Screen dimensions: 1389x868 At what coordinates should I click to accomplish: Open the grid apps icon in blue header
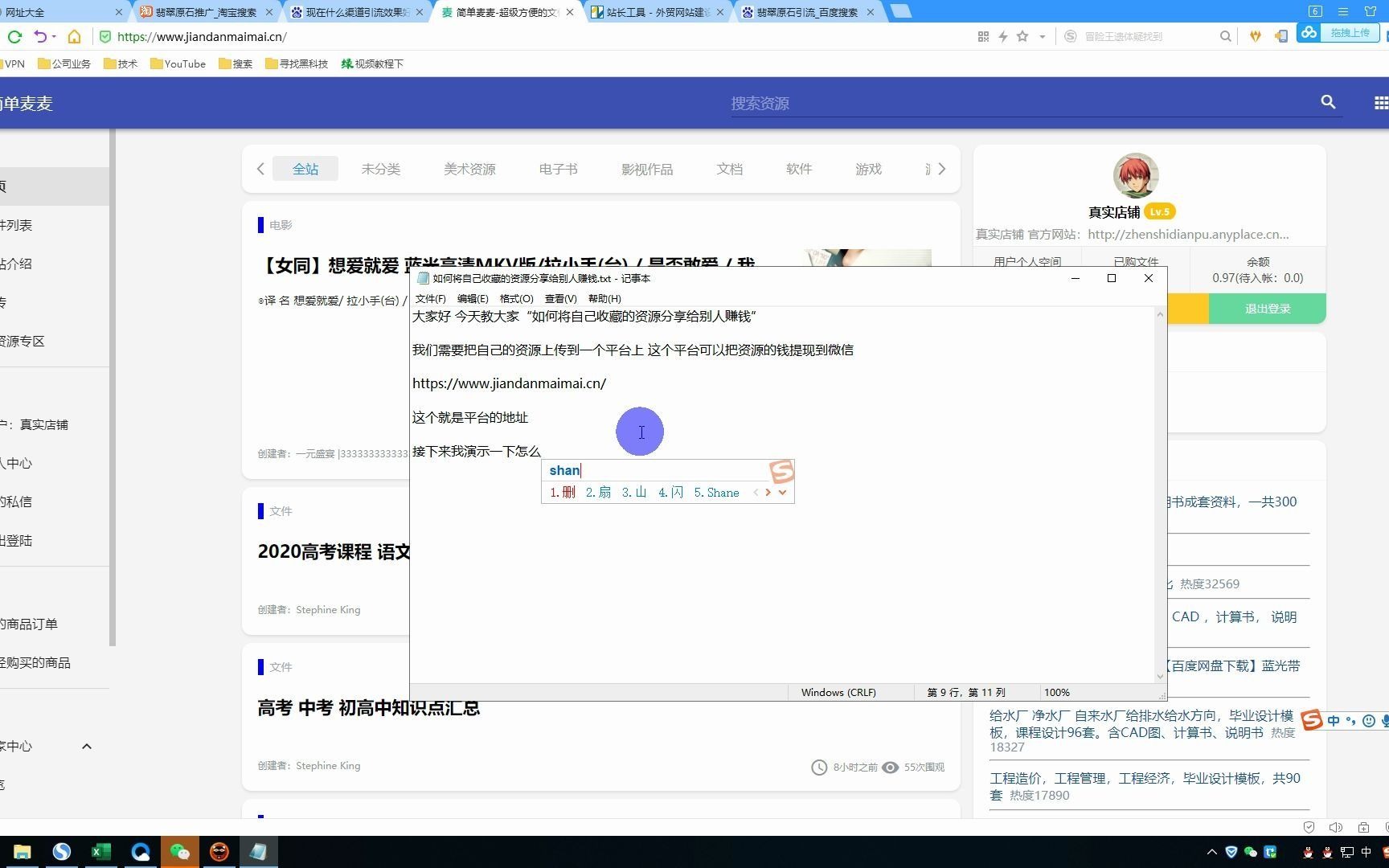click(x=1381, y=103)
